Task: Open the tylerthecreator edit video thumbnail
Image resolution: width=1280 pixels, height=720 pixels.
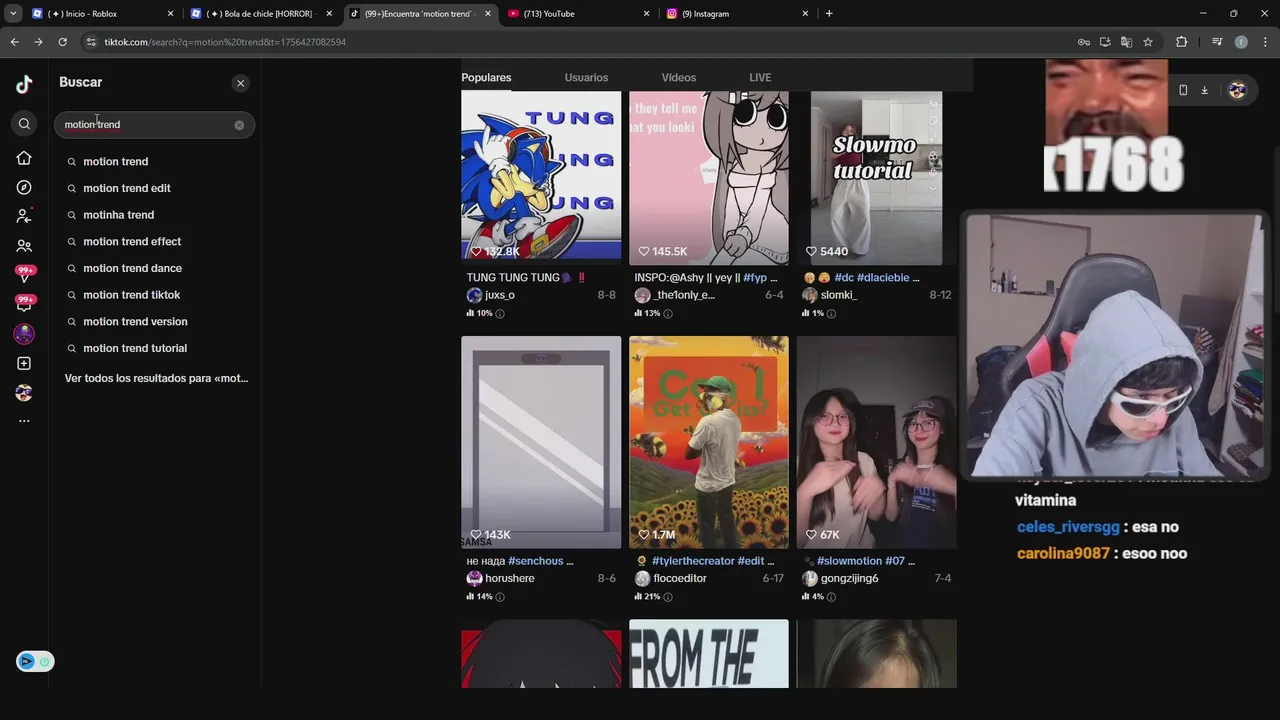Action: pyautogui.click(x=709, y=442)
